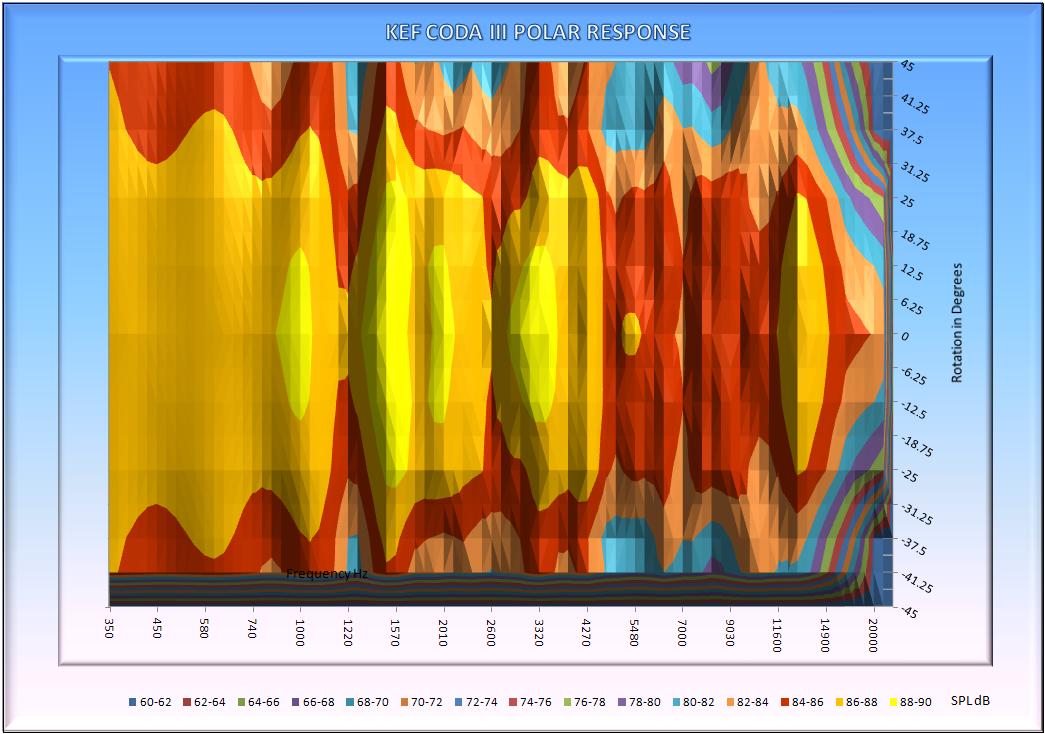Click the 11600 frequency axis label
Screen dimensions: 1045x734
778,634
